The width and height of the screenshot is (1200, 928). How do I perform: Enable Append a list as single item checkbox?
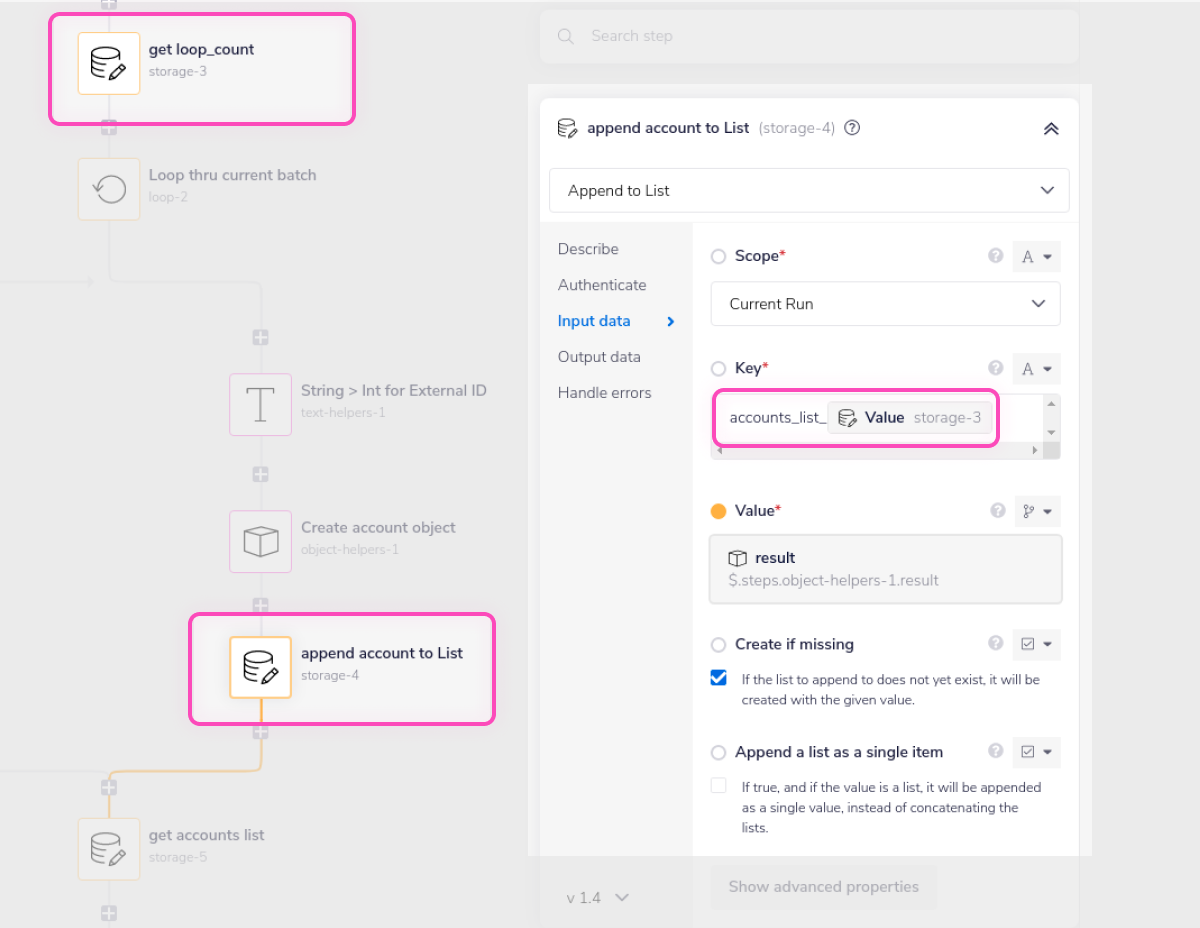coord(719,786)
